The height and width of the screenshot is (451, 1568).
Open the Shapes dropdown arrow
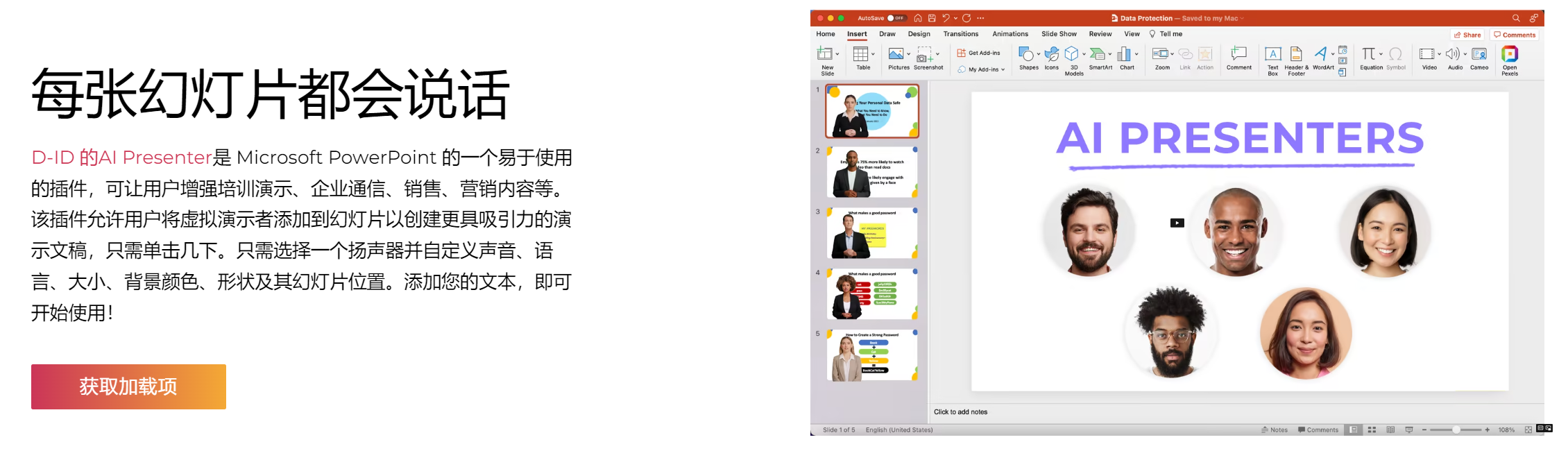[x=1039, y=54]
